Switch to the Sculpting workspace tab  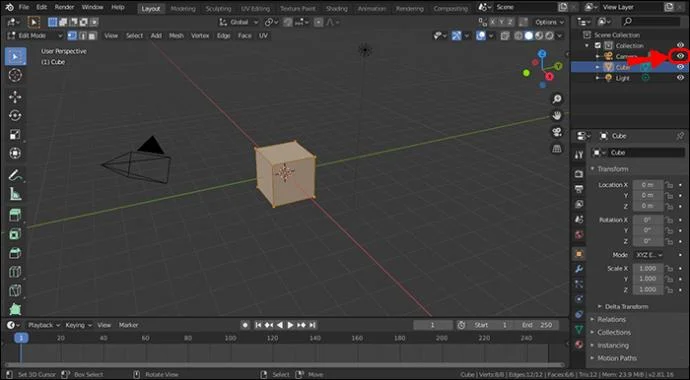point(218,8)
